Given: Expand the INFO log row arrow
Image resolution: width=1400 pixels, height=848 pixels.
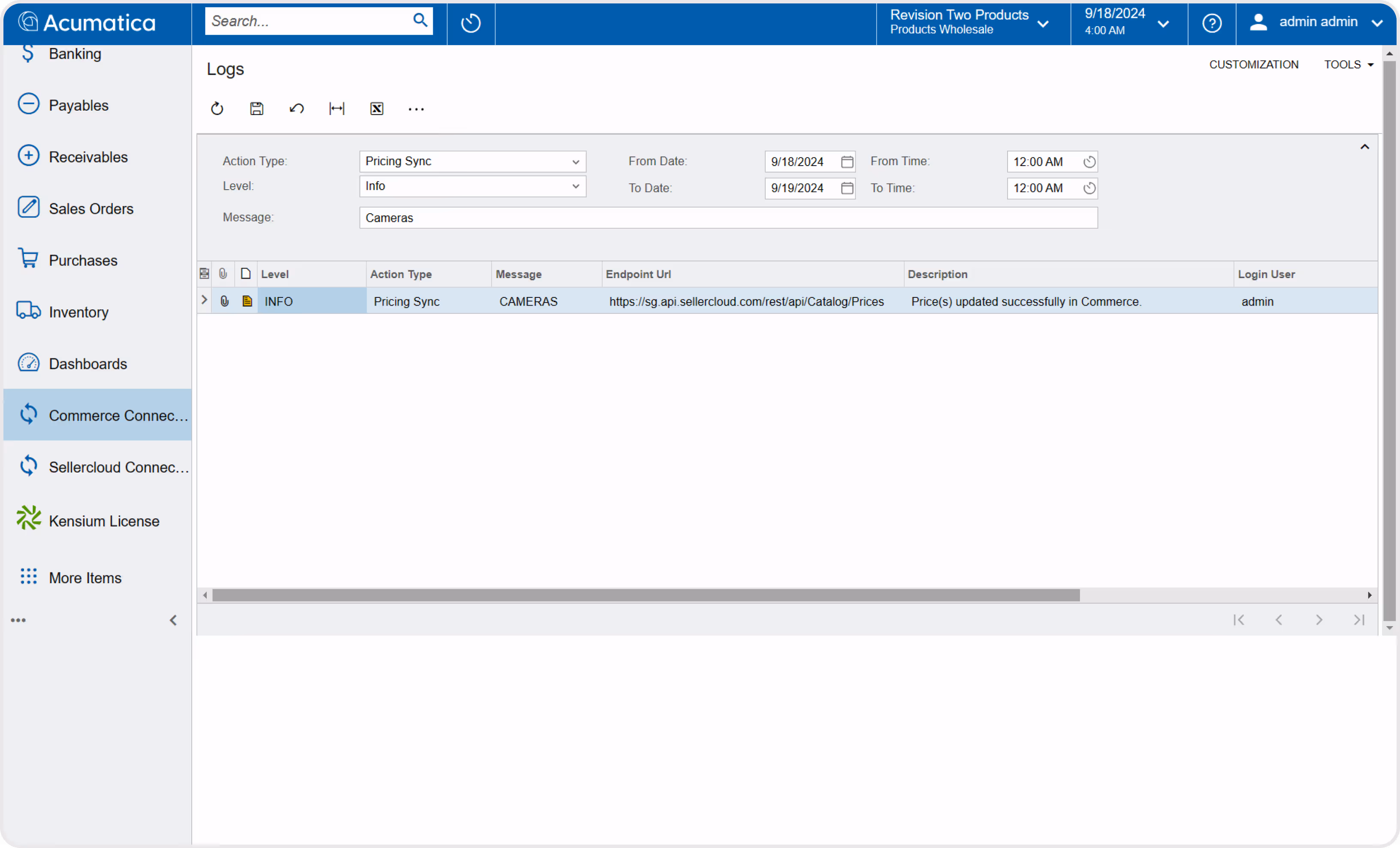Looking at the screenshot, I should (205, 300).
